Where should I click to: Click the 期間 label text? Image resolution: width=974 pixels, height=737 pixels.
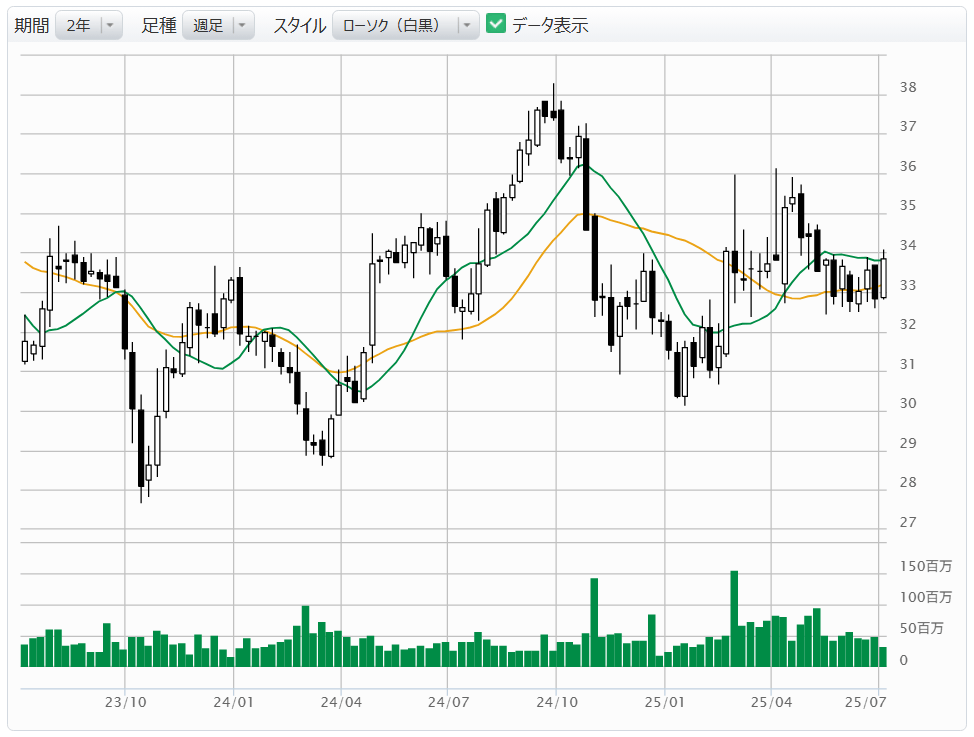[x=32, y=25]
